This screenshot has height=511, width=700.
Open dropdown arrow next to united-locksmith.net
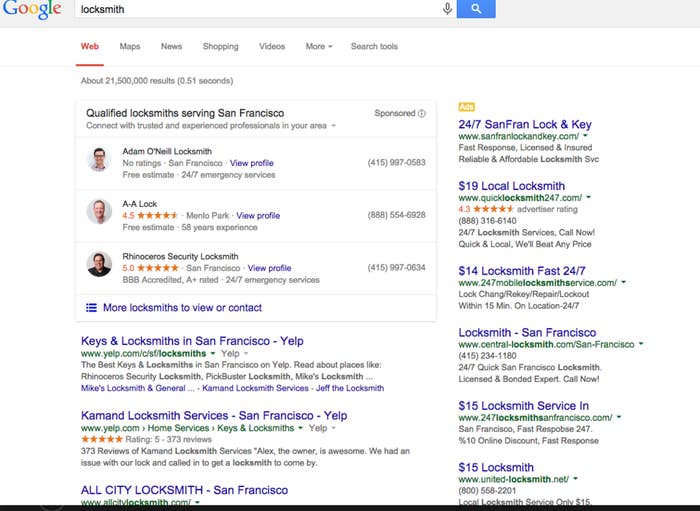click(x=575, y=479)
